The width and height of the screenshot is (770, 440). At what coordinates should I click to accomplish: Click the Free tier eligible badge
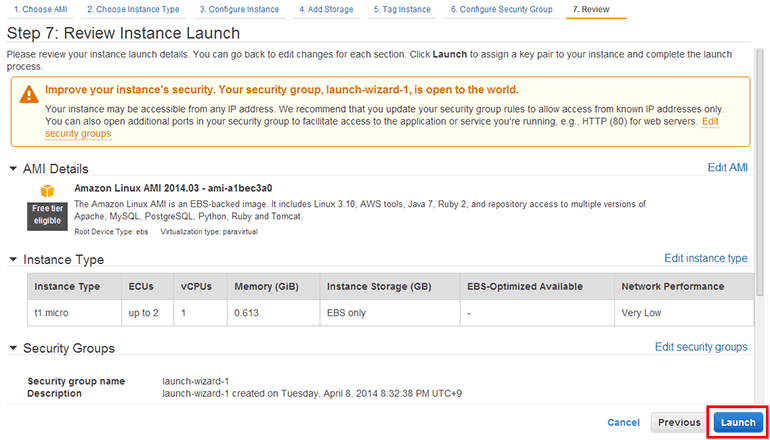point(46,215)
